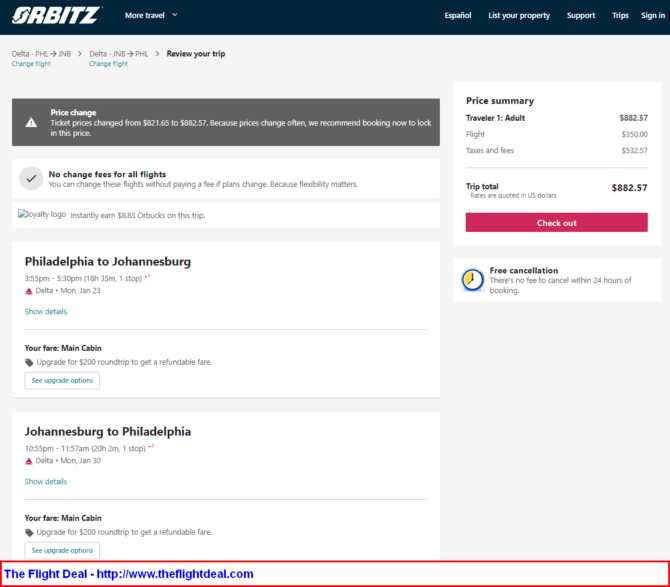670x587 pixels.
Task: Go to Trips
Action: 620,15
